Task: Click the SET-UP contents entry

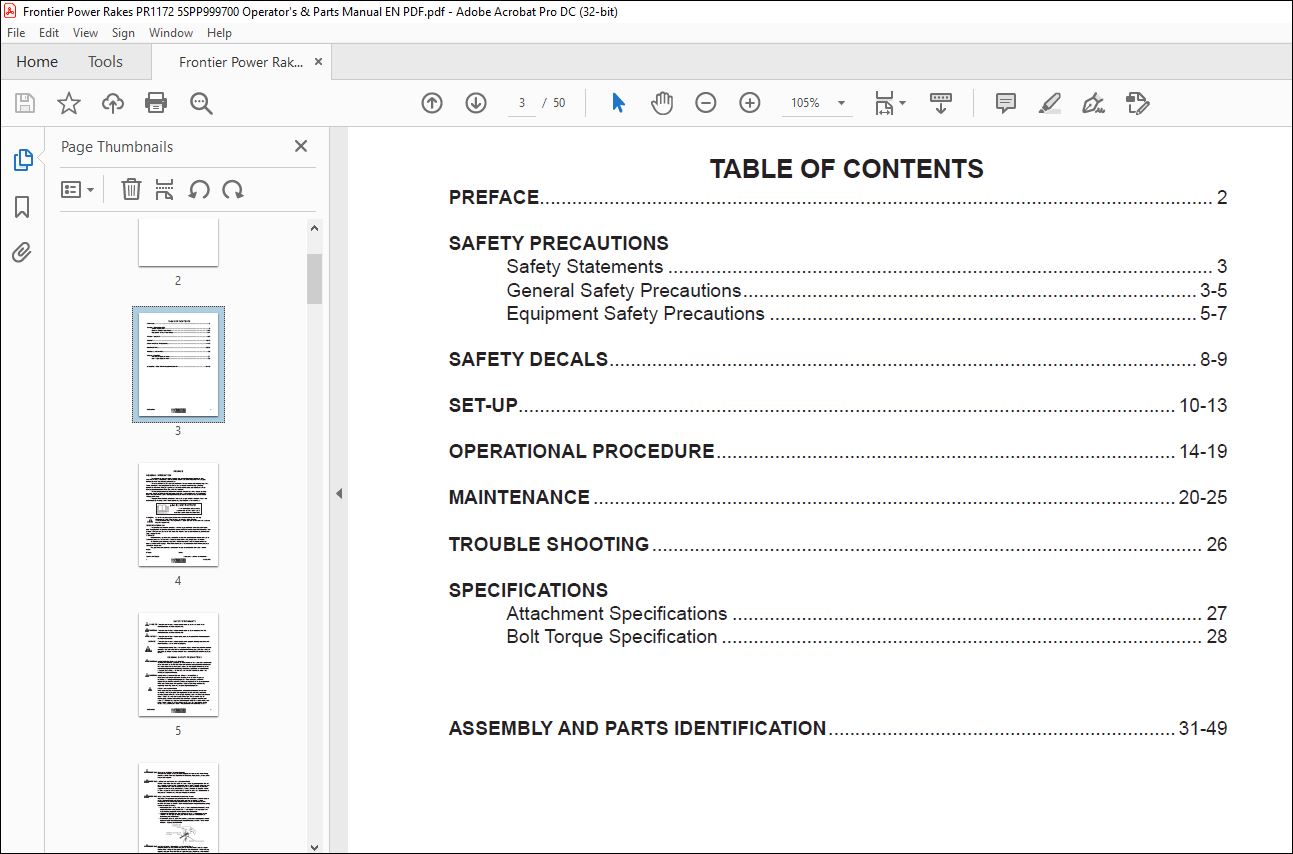Action: (x=837, y=406)
